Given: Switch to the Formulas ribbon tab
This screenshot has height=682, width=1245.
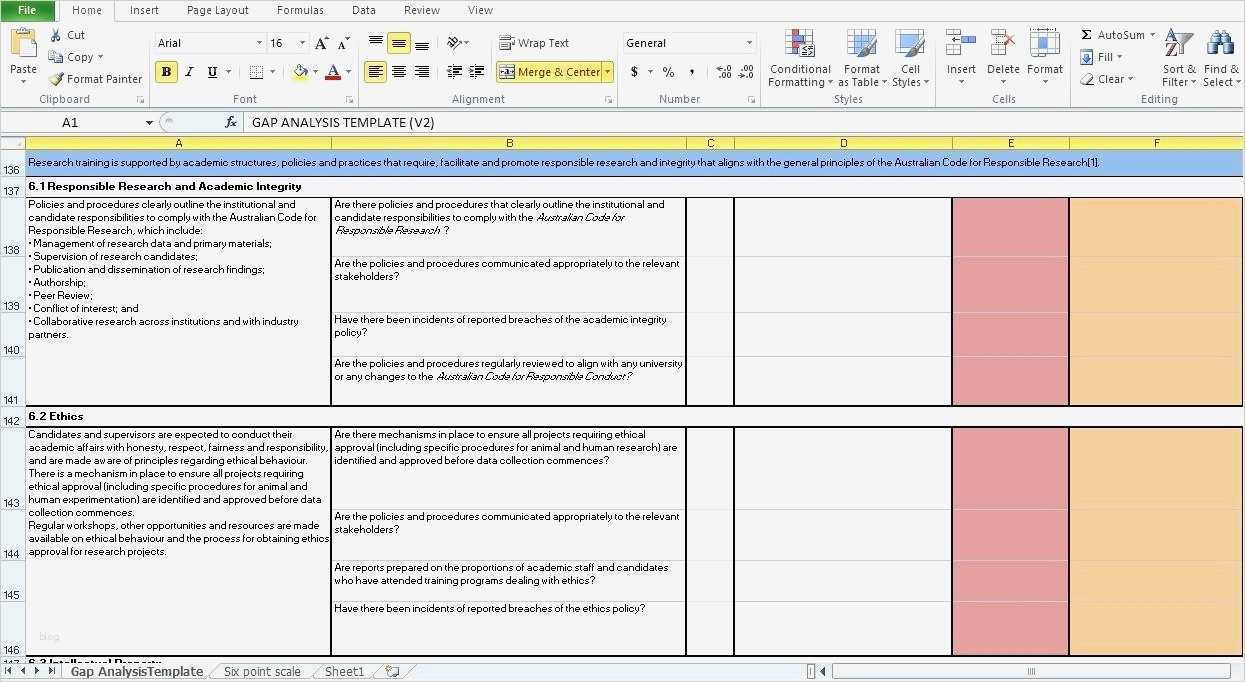Looking at the screenshot, I should click(x=300, y=10).
